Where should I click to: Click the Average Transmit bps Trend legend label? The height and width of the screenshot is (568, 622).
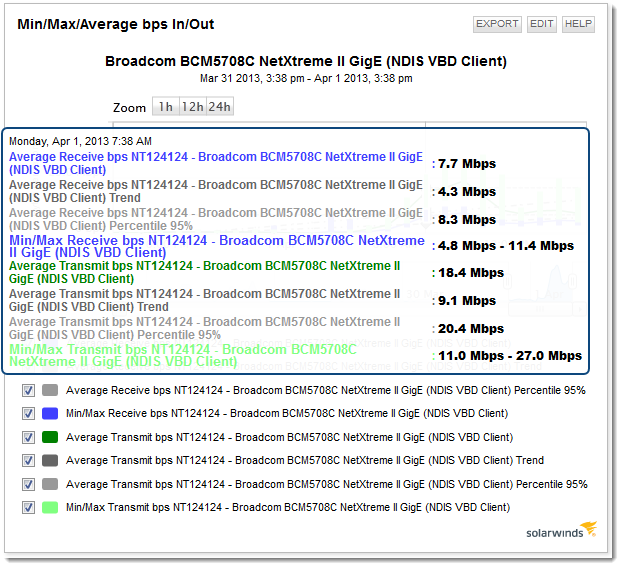tap(305, 460)
